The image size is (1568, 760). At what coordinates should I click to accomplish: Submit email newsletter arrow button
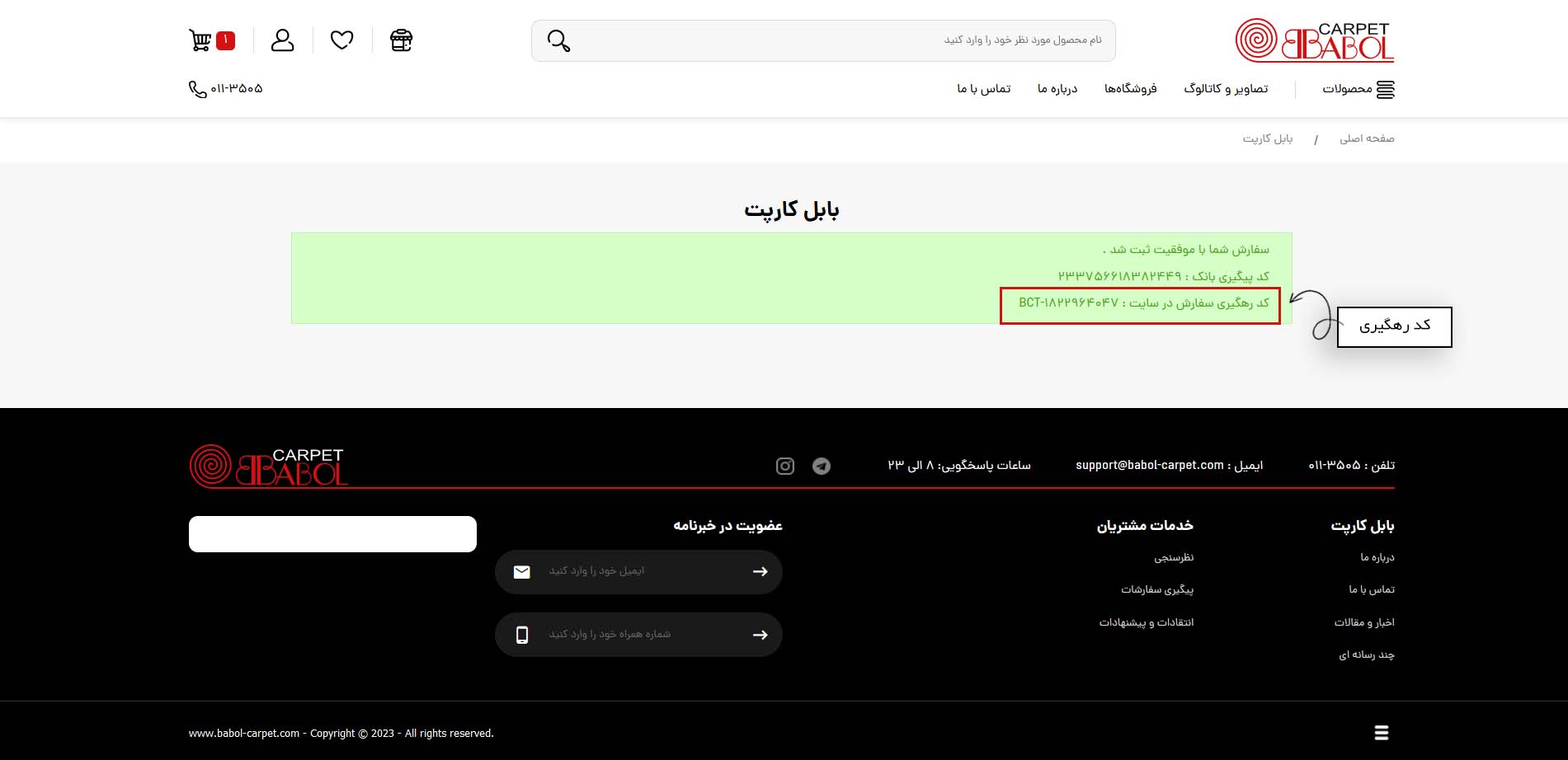(760, 571)
